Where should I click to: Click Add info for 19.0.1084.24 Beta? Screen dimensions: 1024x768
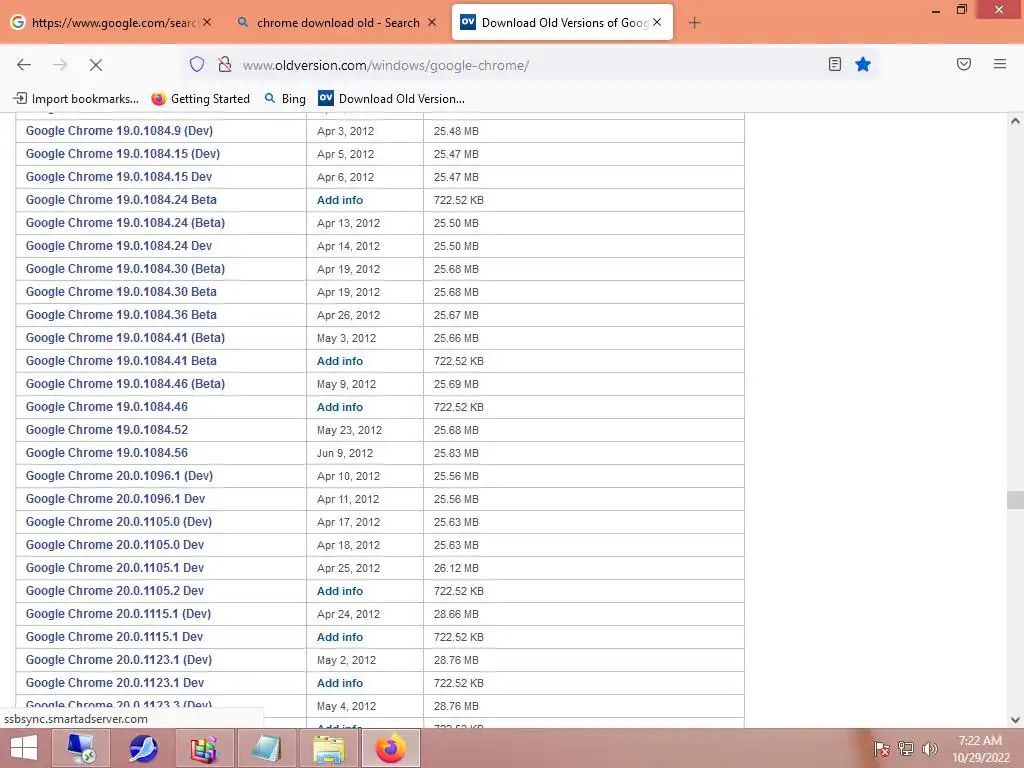point(340,200)
